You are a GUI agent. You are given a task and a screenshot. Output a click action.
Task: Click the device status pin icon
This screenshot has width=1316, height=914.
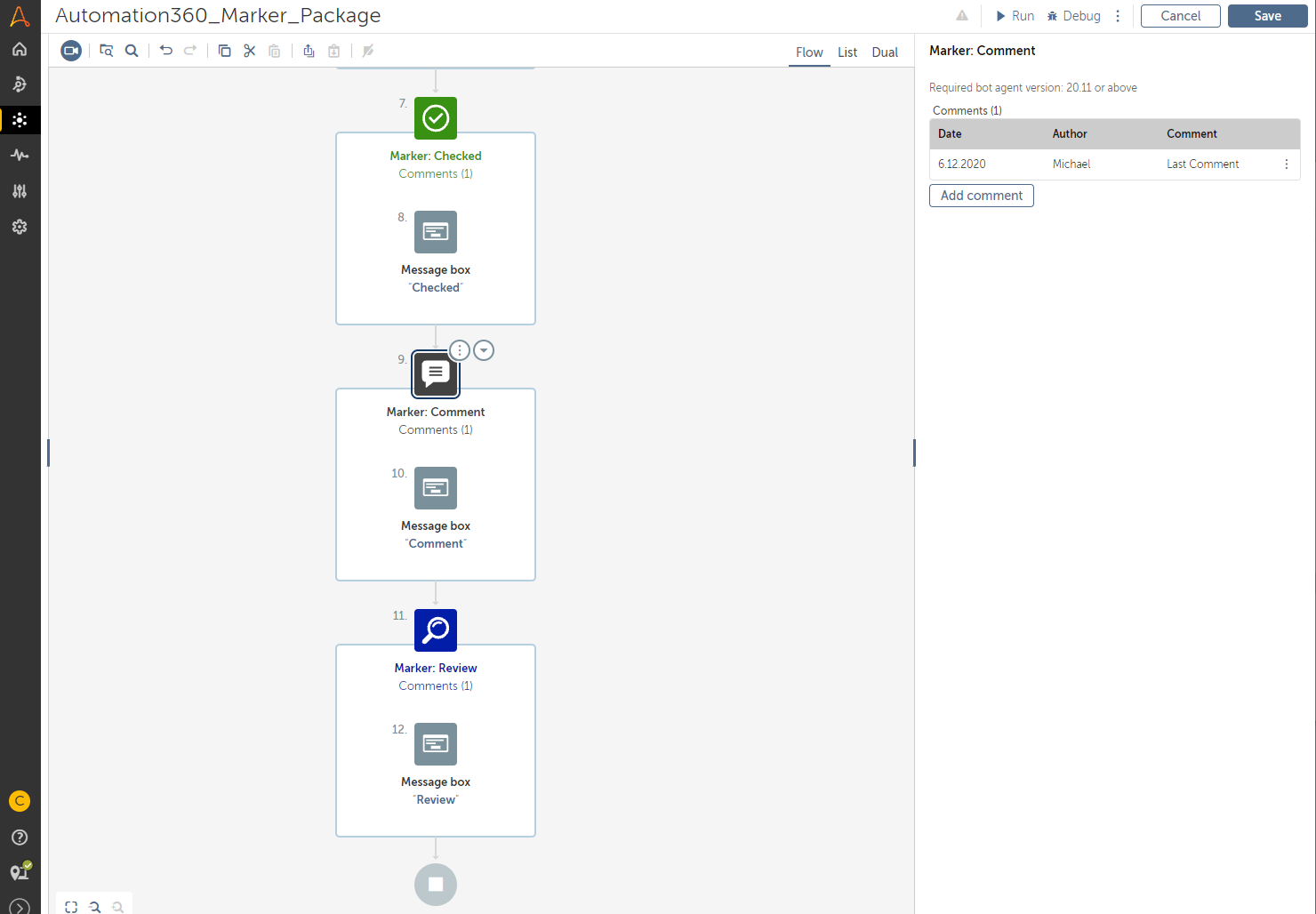click(x=20, y=871)
